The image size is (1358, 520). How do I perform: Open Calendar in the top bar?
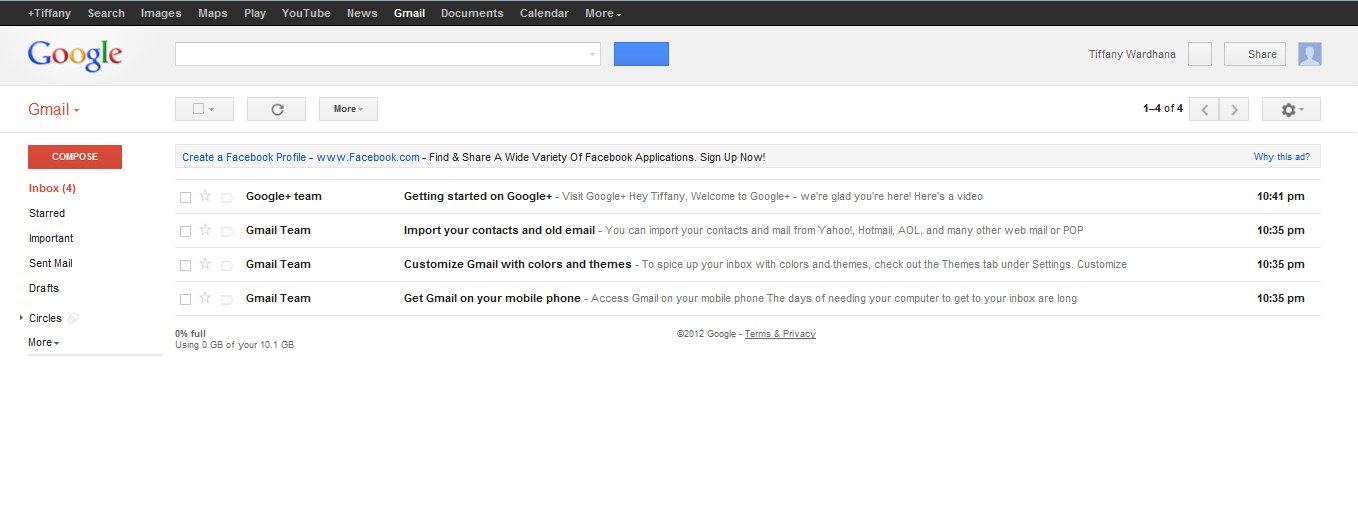coord(544,13)
